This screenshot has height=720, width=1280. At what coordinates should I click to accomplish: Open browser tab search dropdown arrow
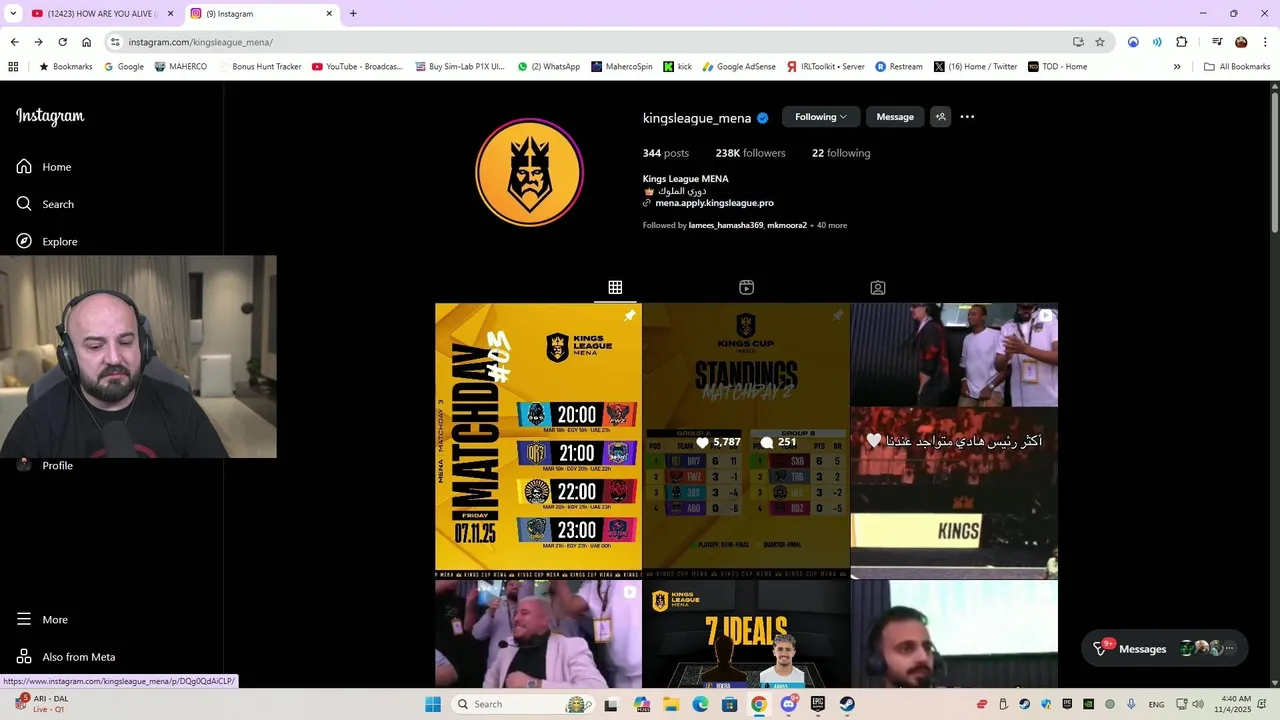point(13,14)
